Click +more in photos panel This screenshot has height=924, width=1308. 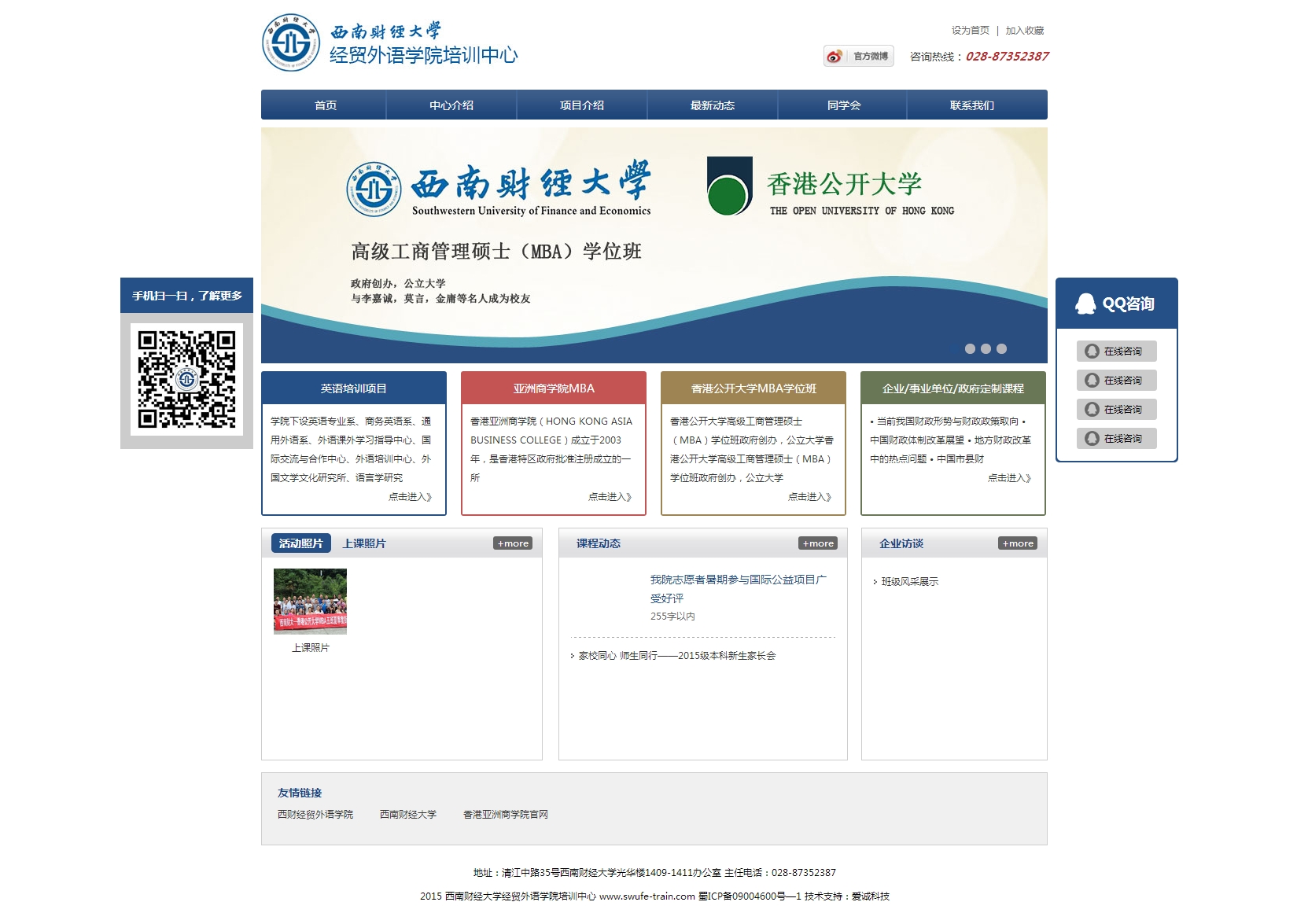tap(513, 543)
